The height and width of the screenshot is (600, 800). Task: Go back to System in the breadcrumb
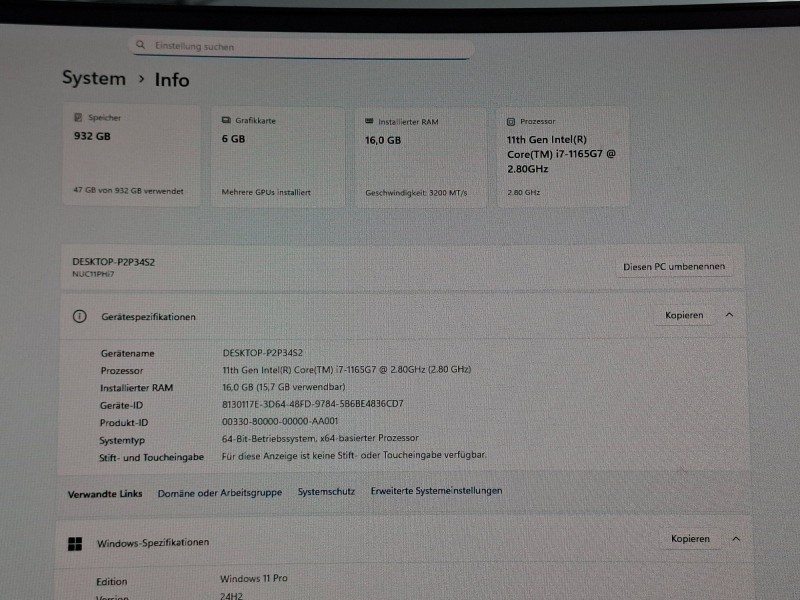(x=94, y=78)
